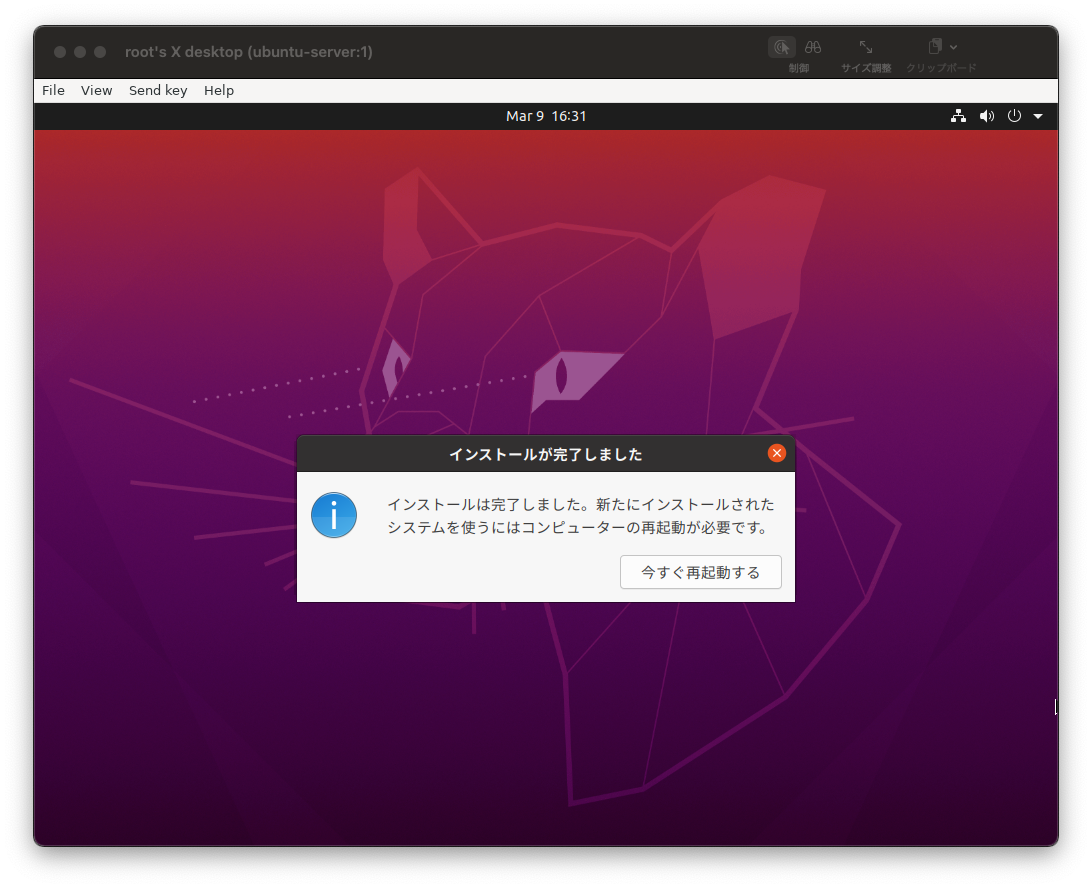1092x888 pixels.
Task: Expand the system menu arrow
Action: point(1038,116)
